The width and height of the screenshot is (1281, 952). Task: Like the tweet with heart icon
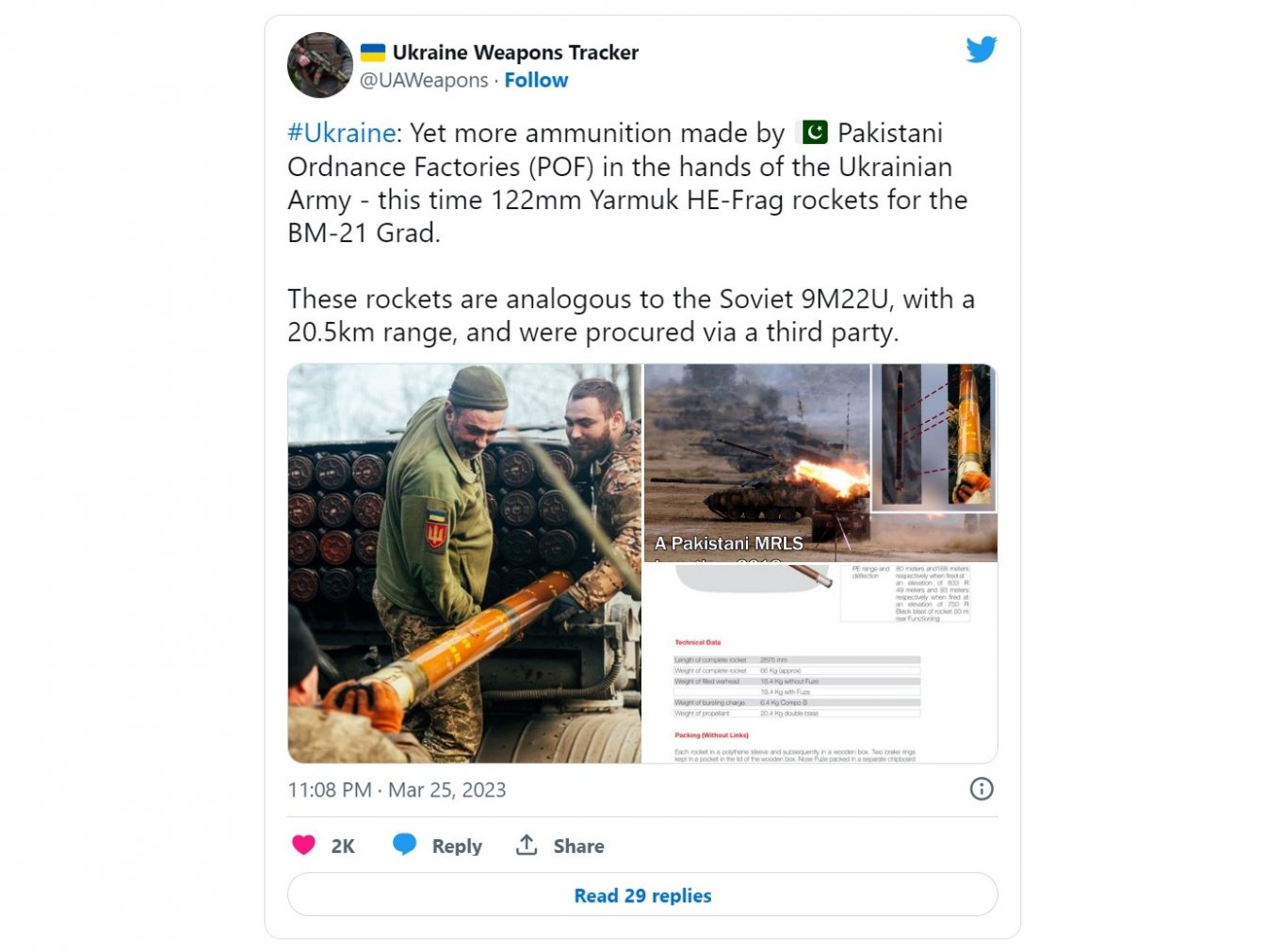coord(303,845)
